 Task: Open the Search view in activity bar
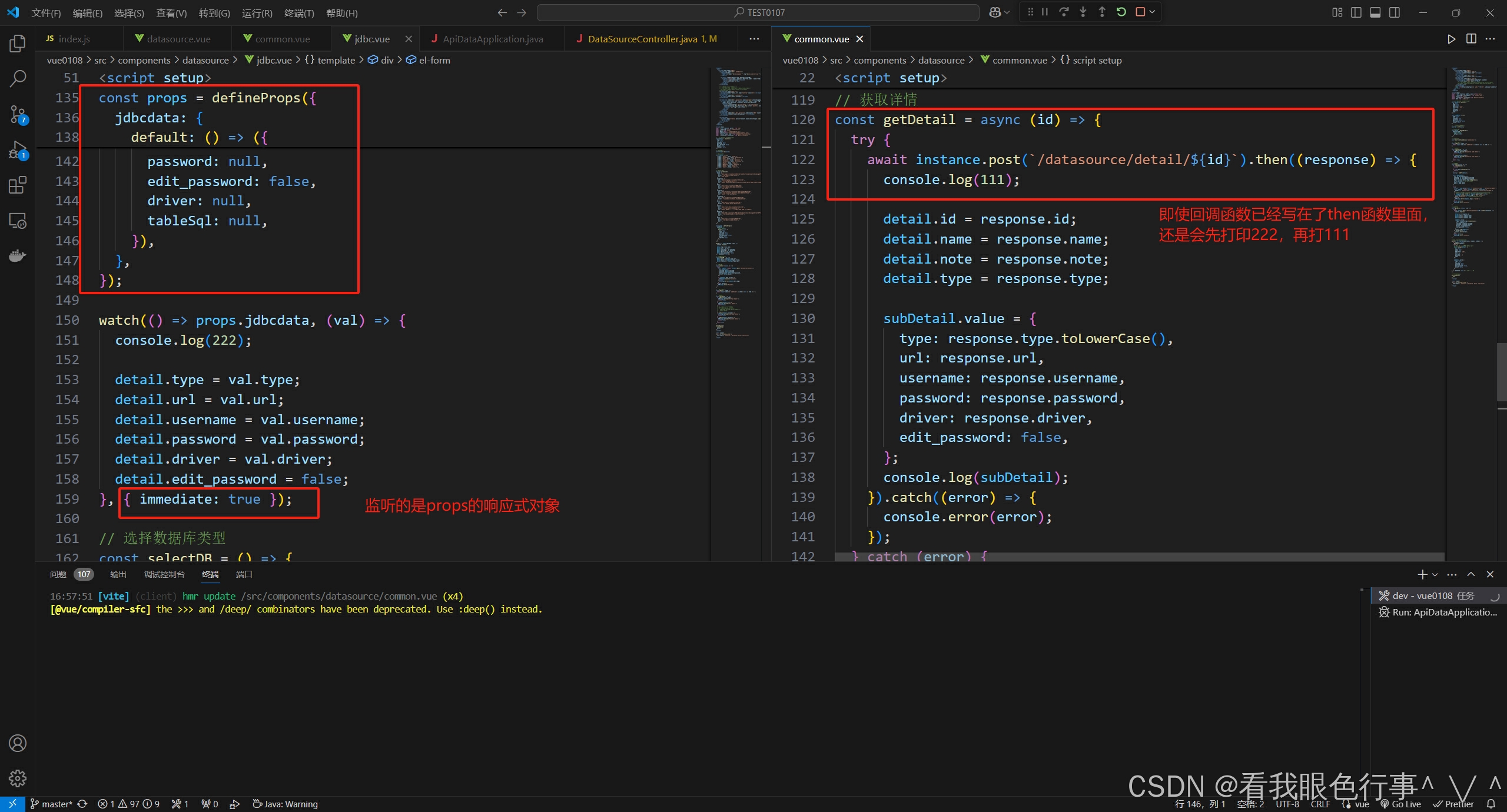point(18,78)
